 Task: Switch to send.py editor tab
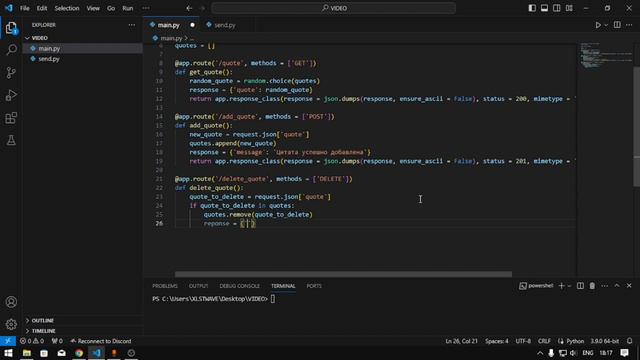click(224, 25)
